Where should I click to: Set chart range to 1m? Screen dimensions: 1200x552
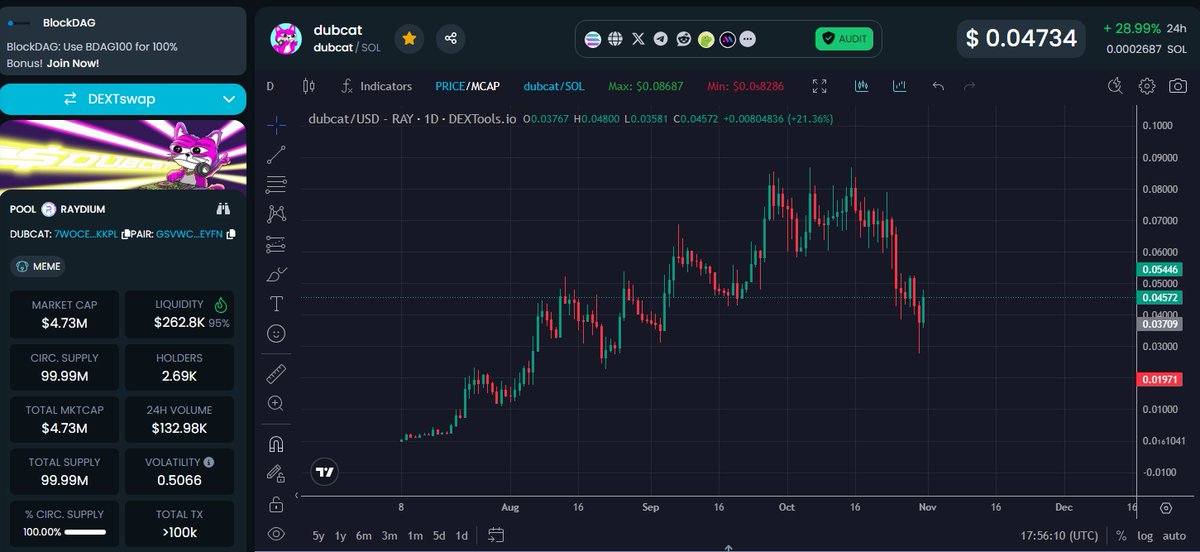[414, 535]
